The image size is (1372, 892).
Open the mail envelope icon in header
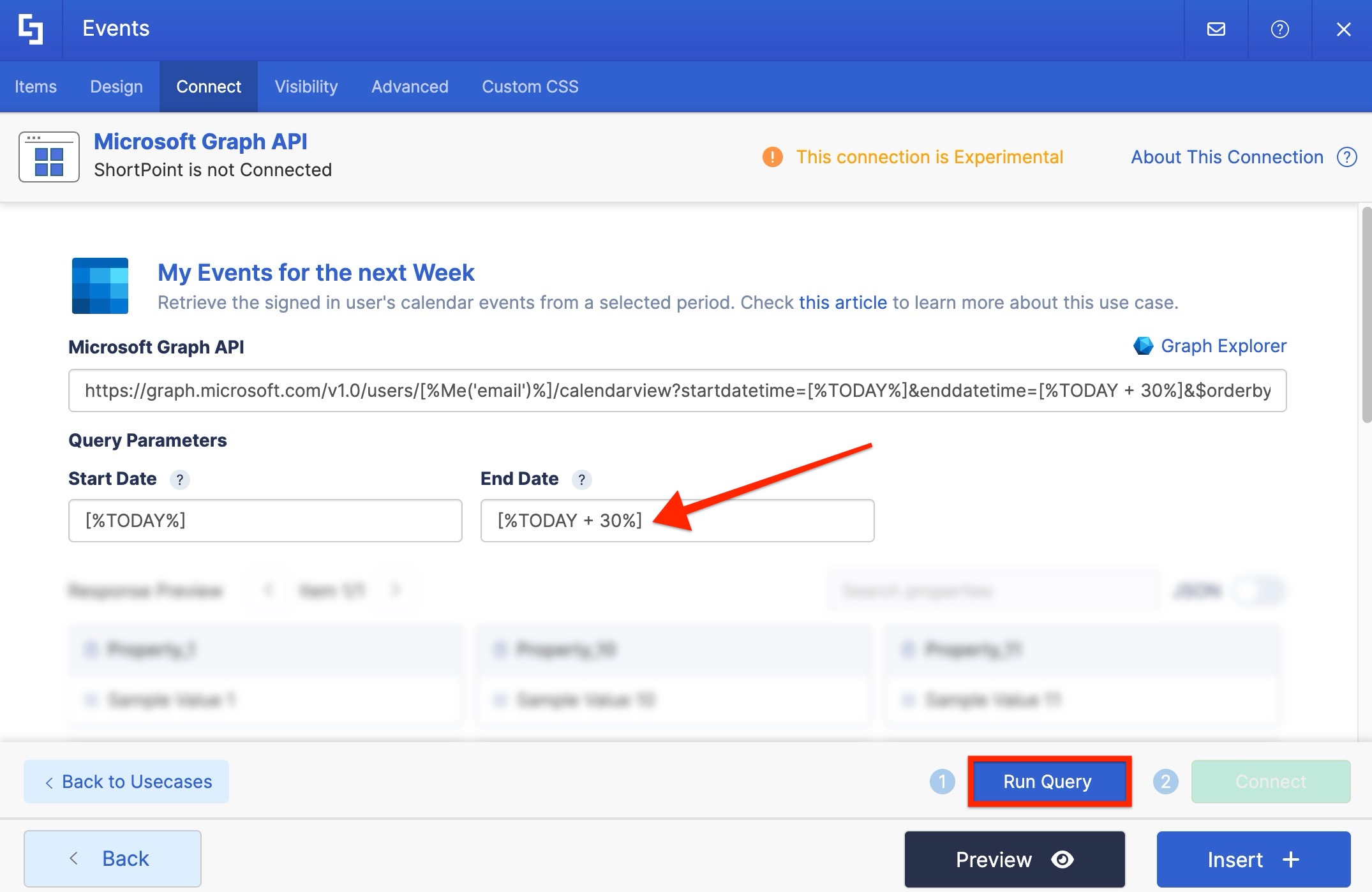click(x=1216, y=29)
